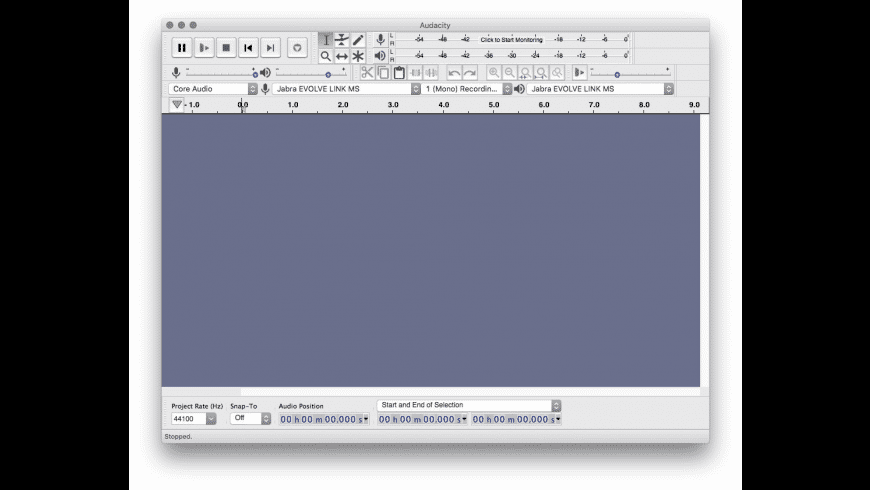Image resolution: width=870 pixels, height=490 pixels.
Task: Click the Pause transport button
Action: (181, 48)
